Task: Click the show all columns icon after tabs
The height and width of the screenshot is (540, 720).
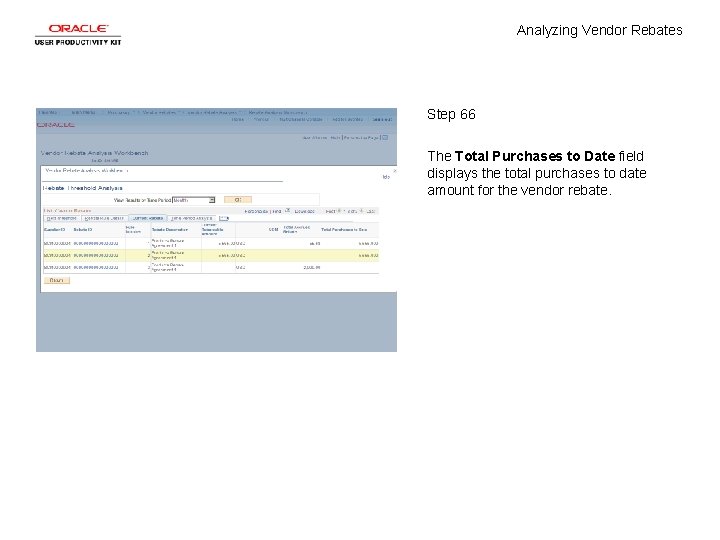Action: pos(224,218)
